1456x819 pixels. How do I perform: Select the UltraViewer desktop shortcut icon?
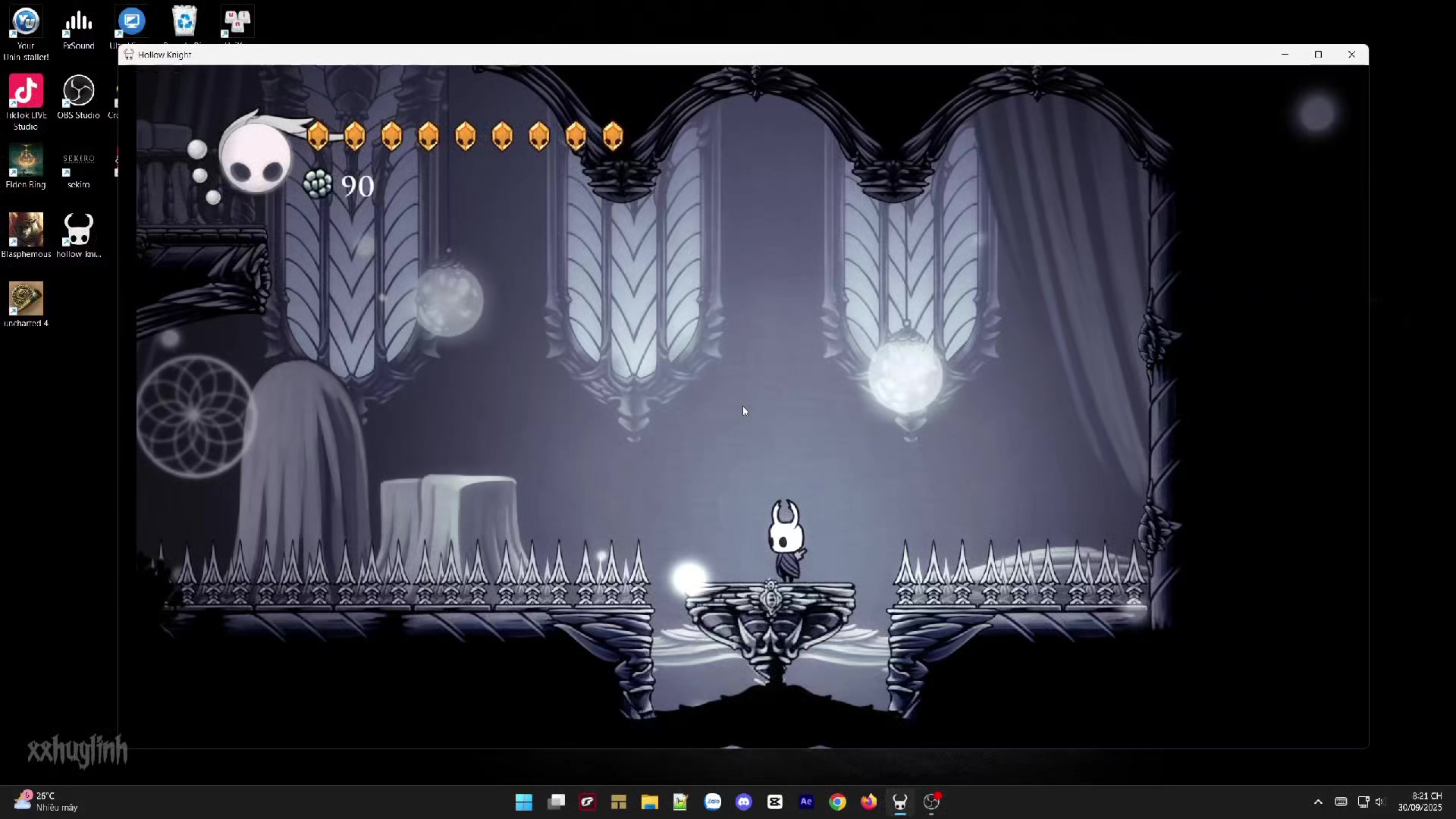pyautogui.click(x=131, y=23)
